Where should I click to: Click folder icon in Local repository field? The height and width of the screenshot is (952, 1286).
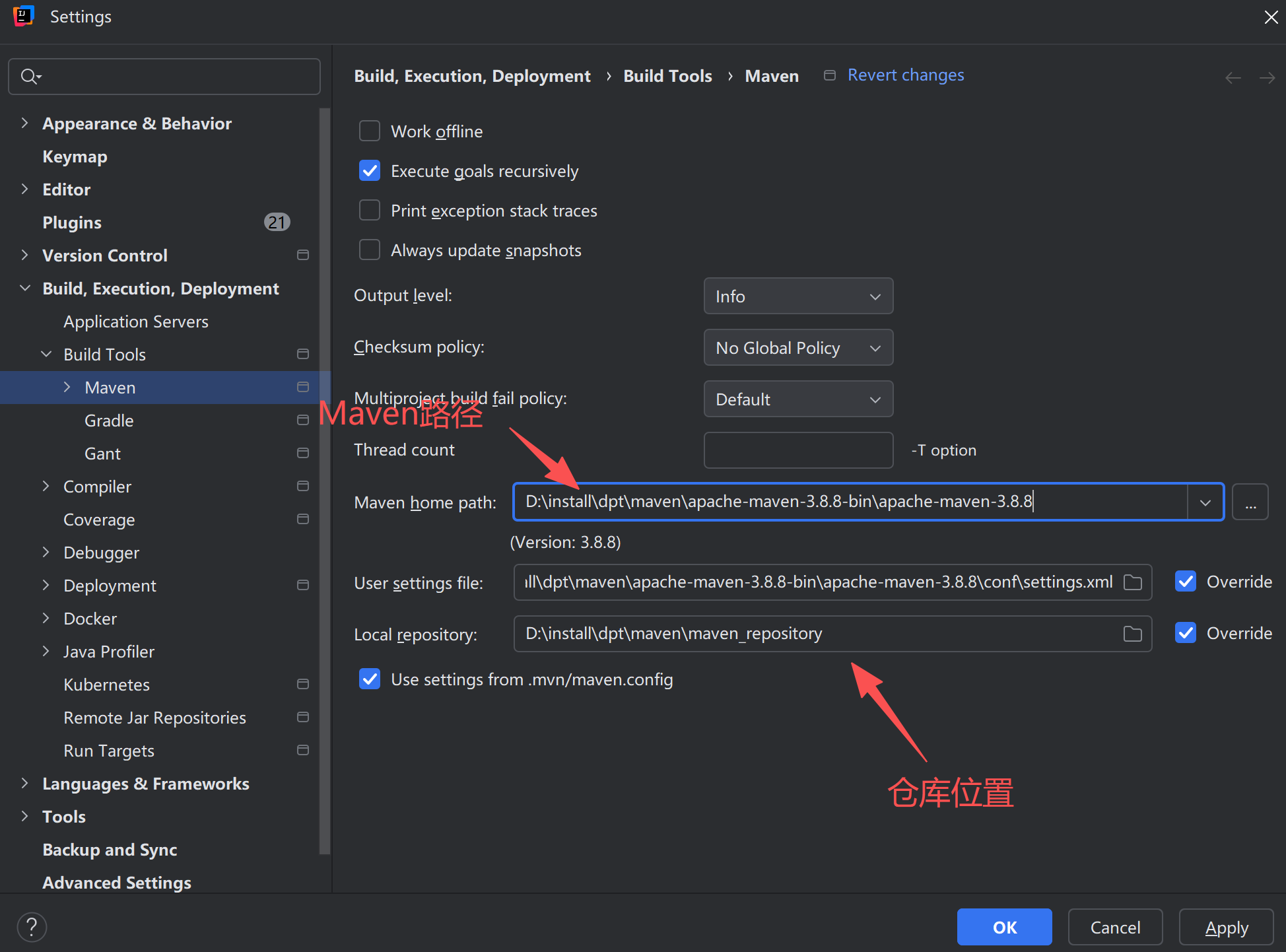[x=1132, y=634]
